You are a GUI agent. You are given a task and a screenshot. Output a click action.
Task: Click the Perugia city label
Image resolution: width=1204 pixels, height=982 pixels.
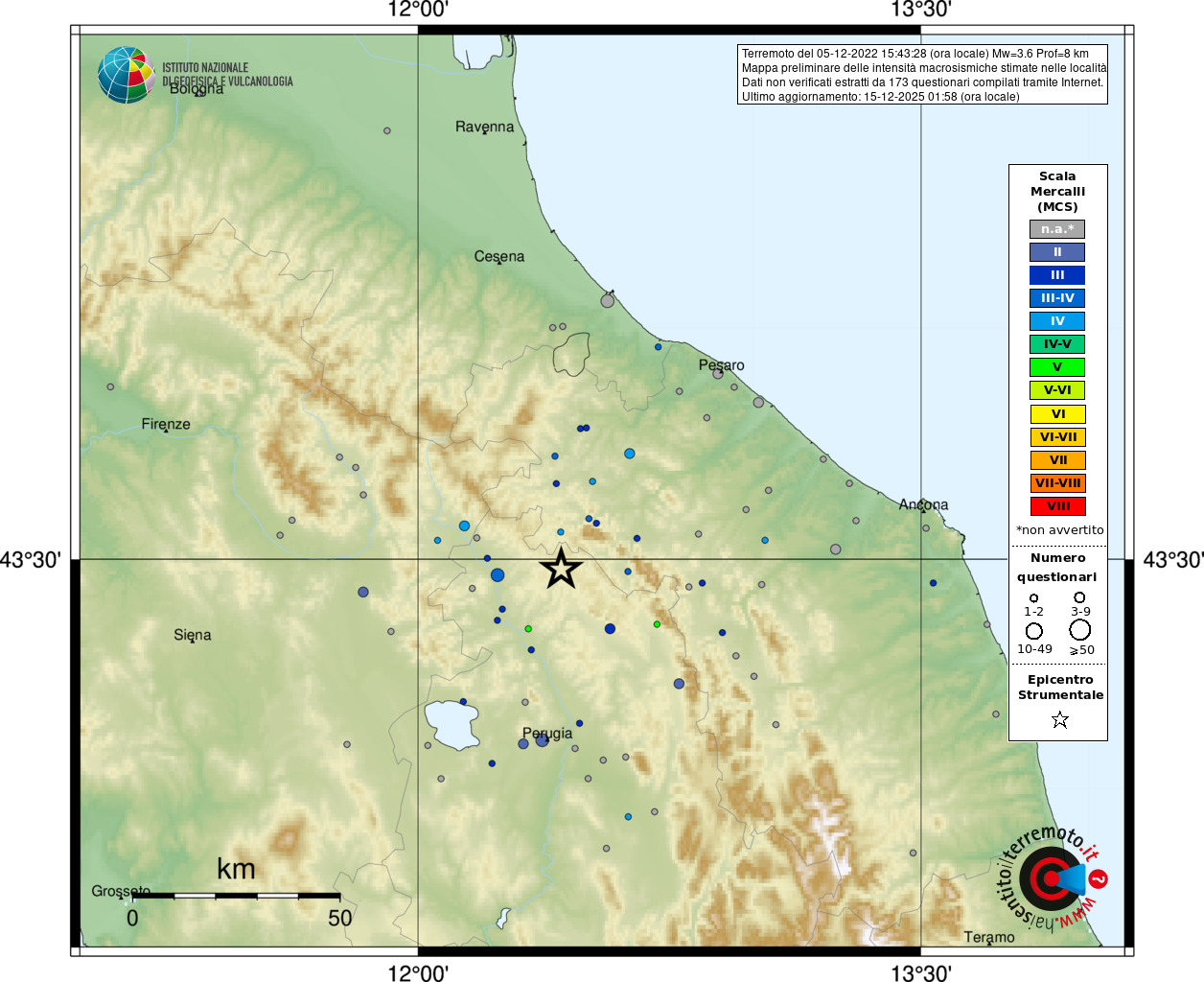tap(547, 734)
